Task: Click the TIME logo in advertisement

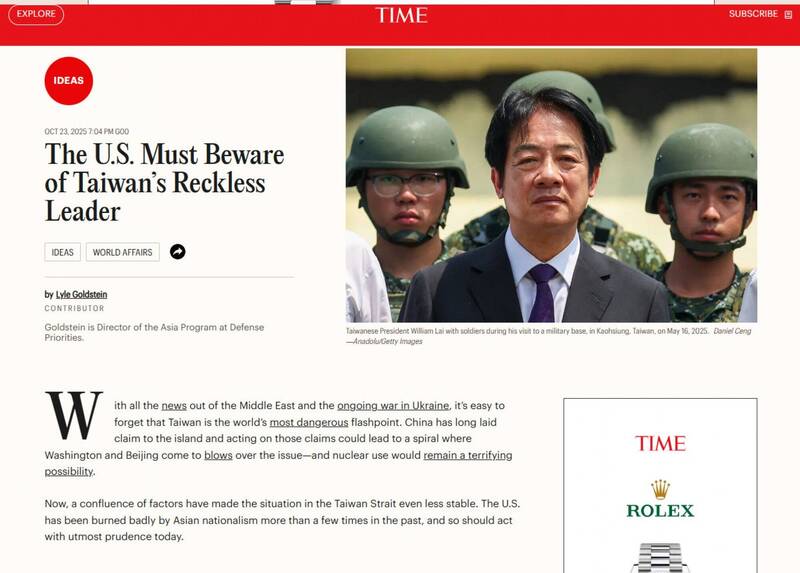Action: tap(660, 443)
